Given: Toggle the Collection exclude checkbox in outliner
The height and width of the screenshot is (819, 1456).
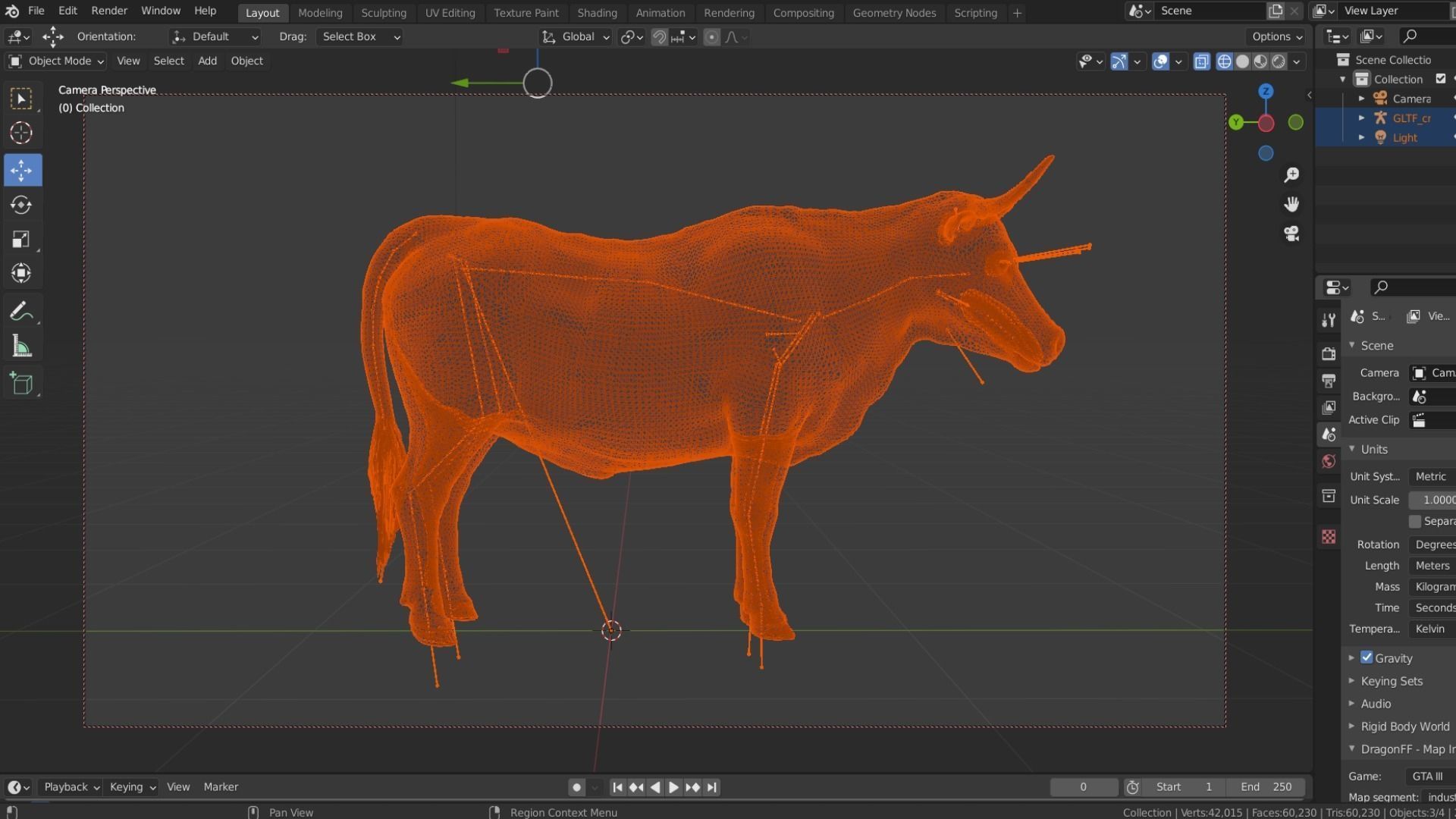Looking at the screenshot, I should (x=1441, y=79).
